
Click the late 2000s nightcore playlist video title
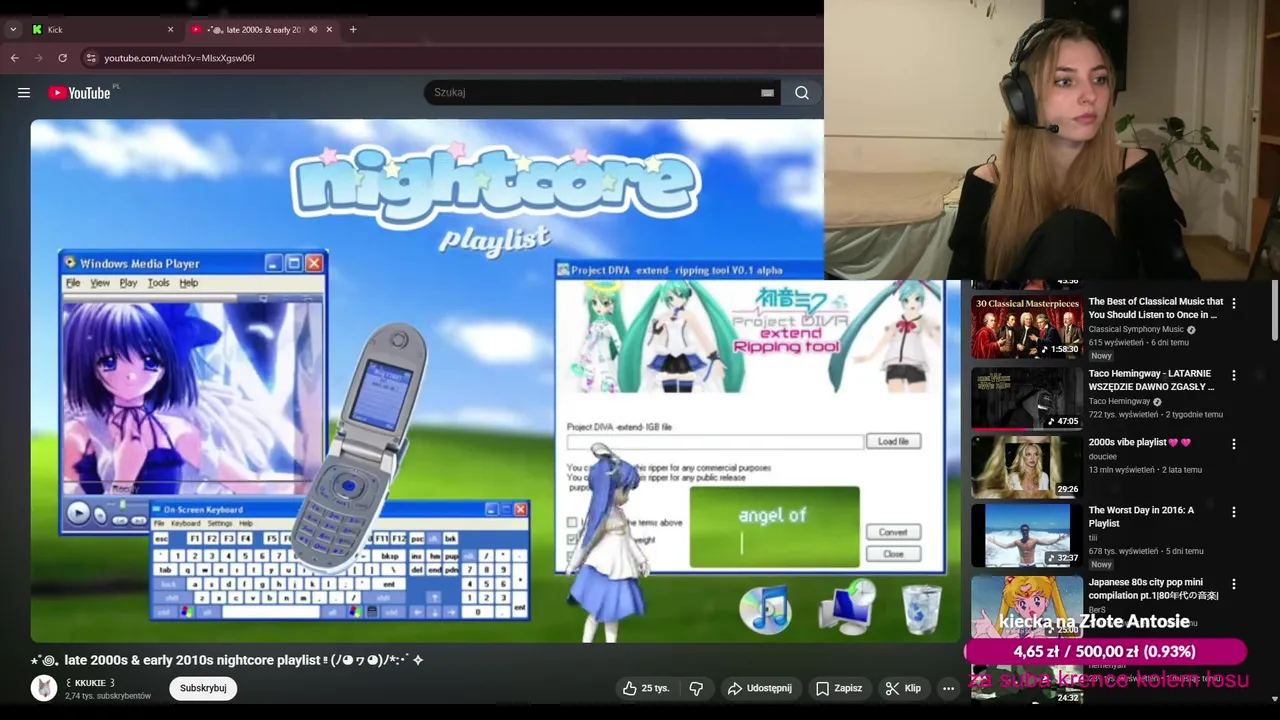tap(227, 660)
